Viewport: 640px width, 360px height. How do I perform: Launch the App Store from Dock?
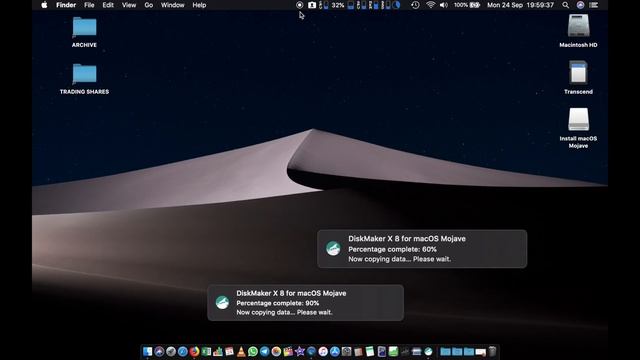335,351
